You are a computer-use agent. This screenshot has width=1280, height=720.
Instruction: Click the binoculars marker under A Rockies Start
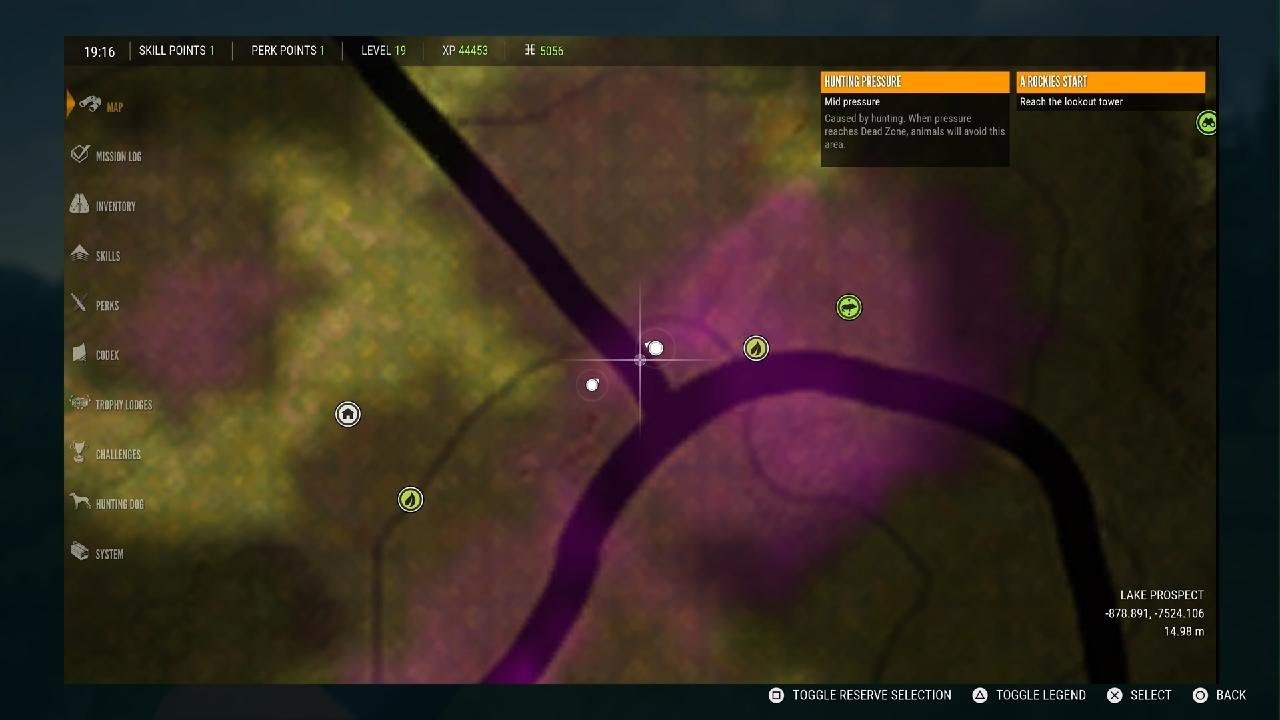(1207, 122)
